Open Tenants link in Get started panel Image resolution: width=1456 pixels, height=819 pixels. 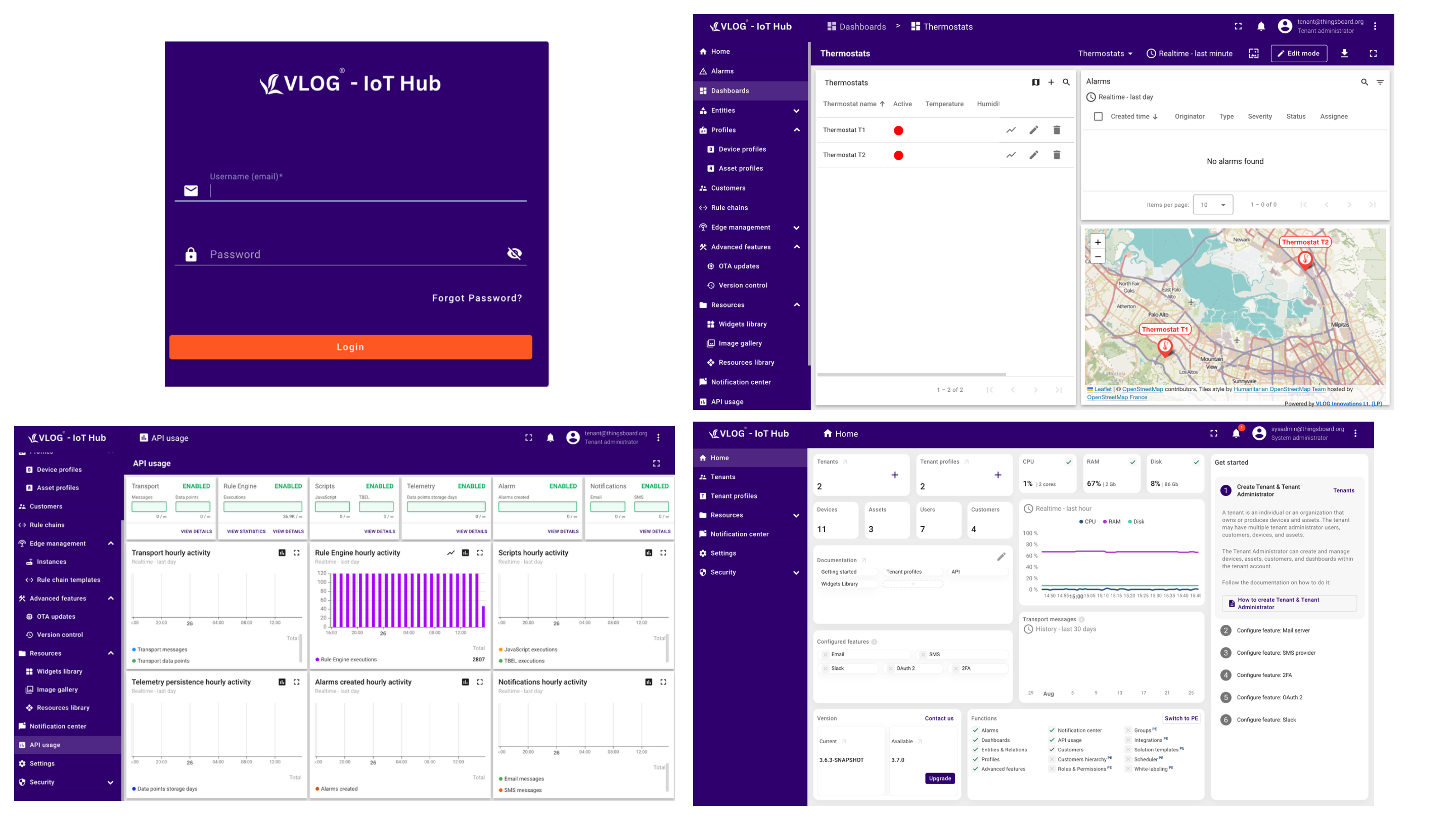pyautogui.click(x=1344, y=490)
